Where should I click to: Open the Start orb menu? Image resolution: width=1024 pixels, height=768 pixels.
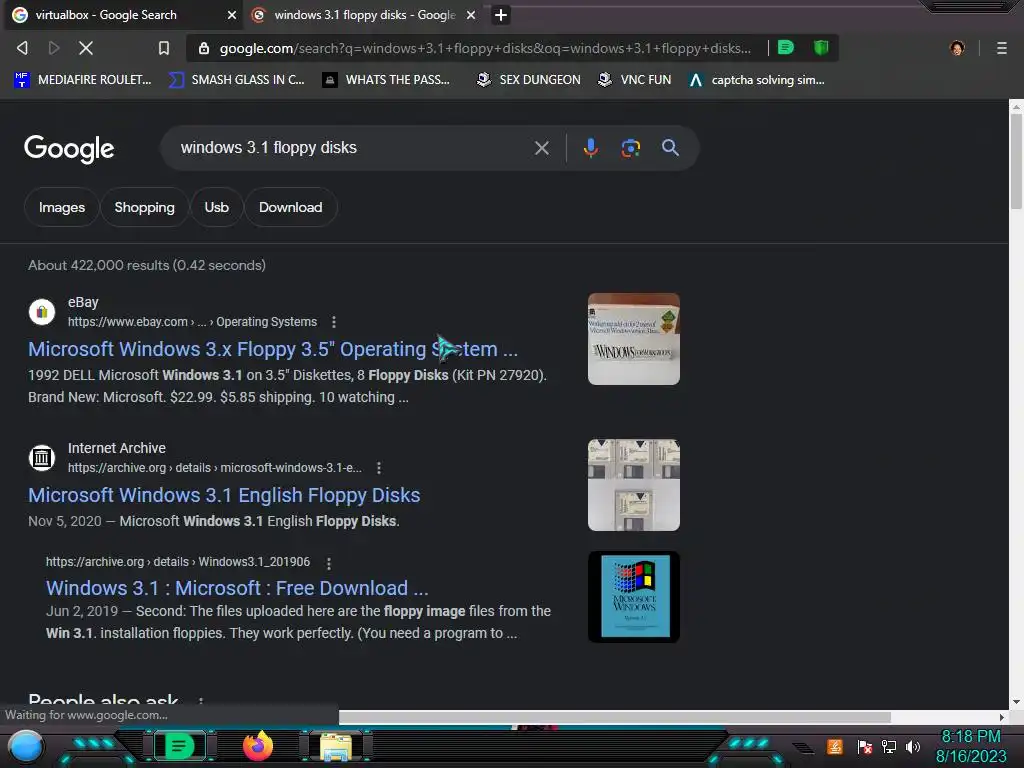(x=25, y=748)
